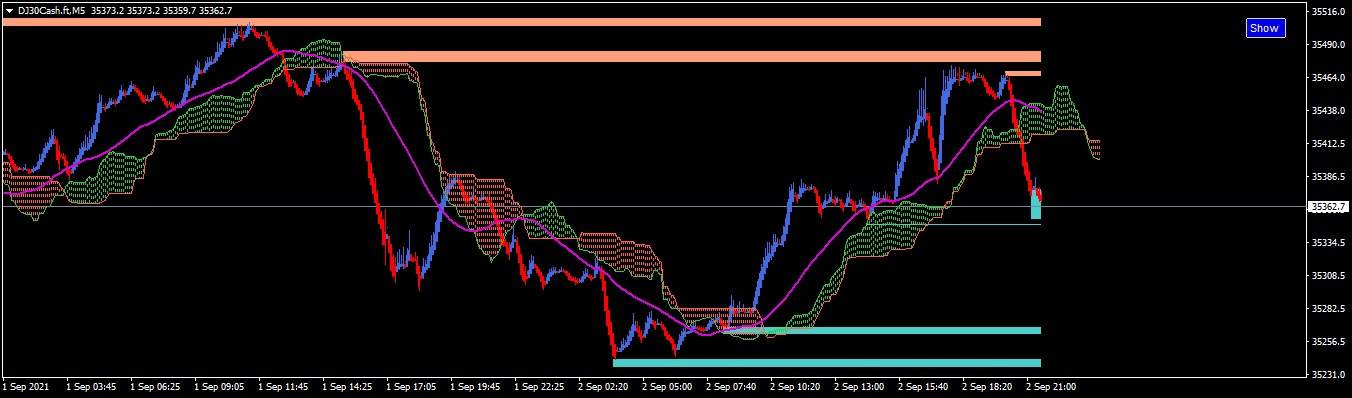Image resolution: width=1352 pixels, height=398 pixels.
Task: Select the second salmon resistance zone near 35480
Action: point(692,57)
